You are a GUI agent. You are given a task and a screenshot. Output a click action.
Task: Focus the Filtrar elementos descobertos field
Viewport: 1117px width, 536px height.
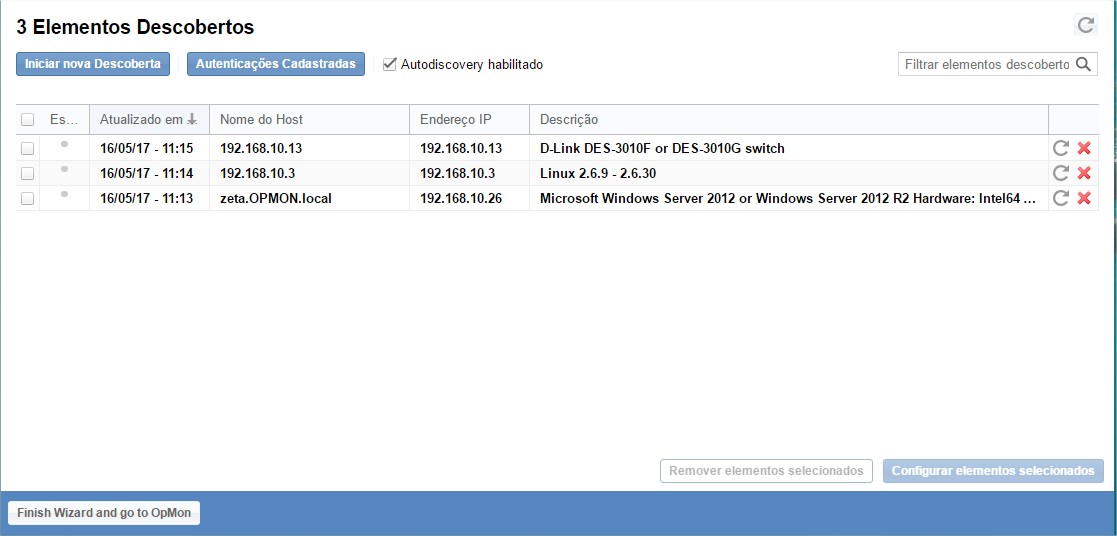click(985, 64)
